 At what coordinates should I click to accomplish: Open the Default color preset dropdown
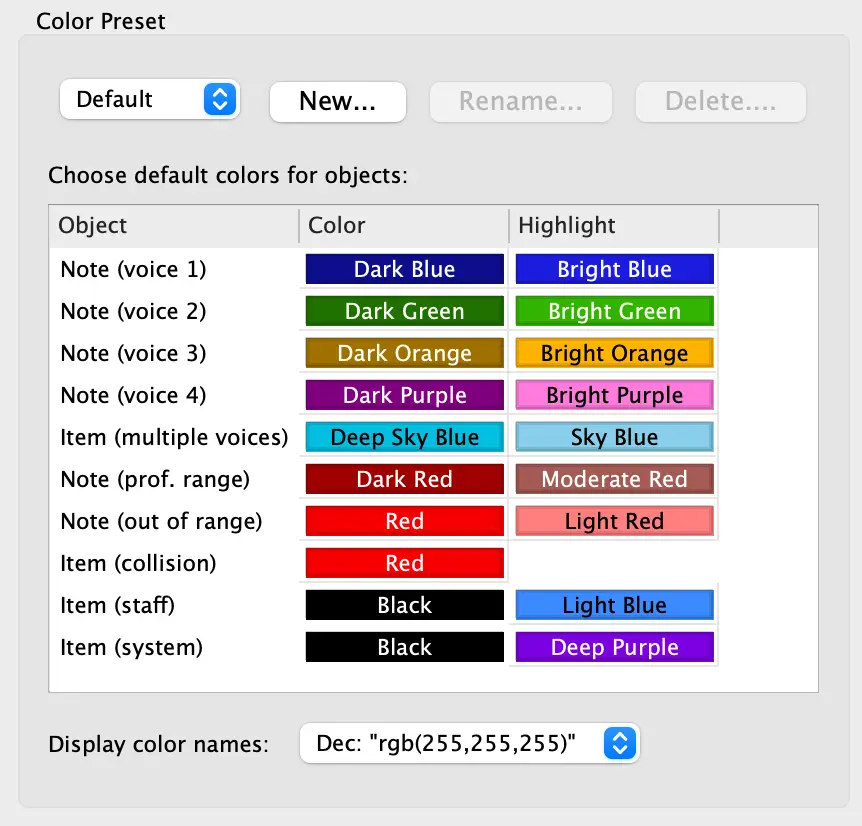[x=149, y=100]
